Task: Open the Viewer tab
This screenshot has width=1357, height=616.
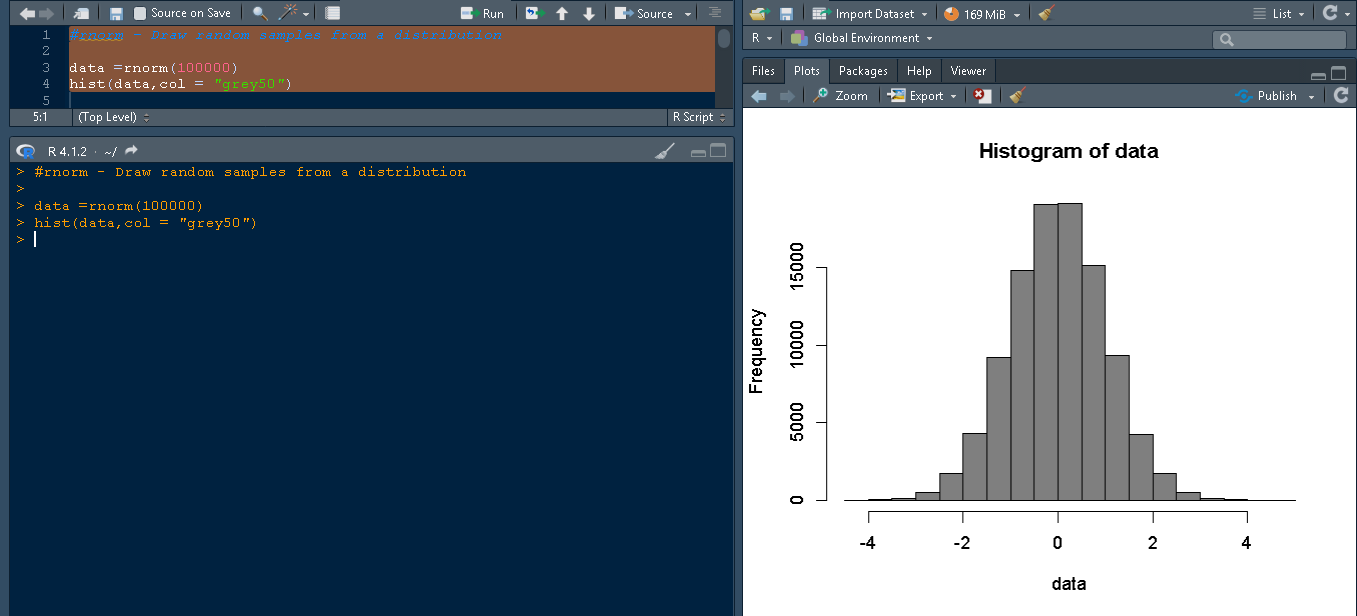Action: pos(967,70)
